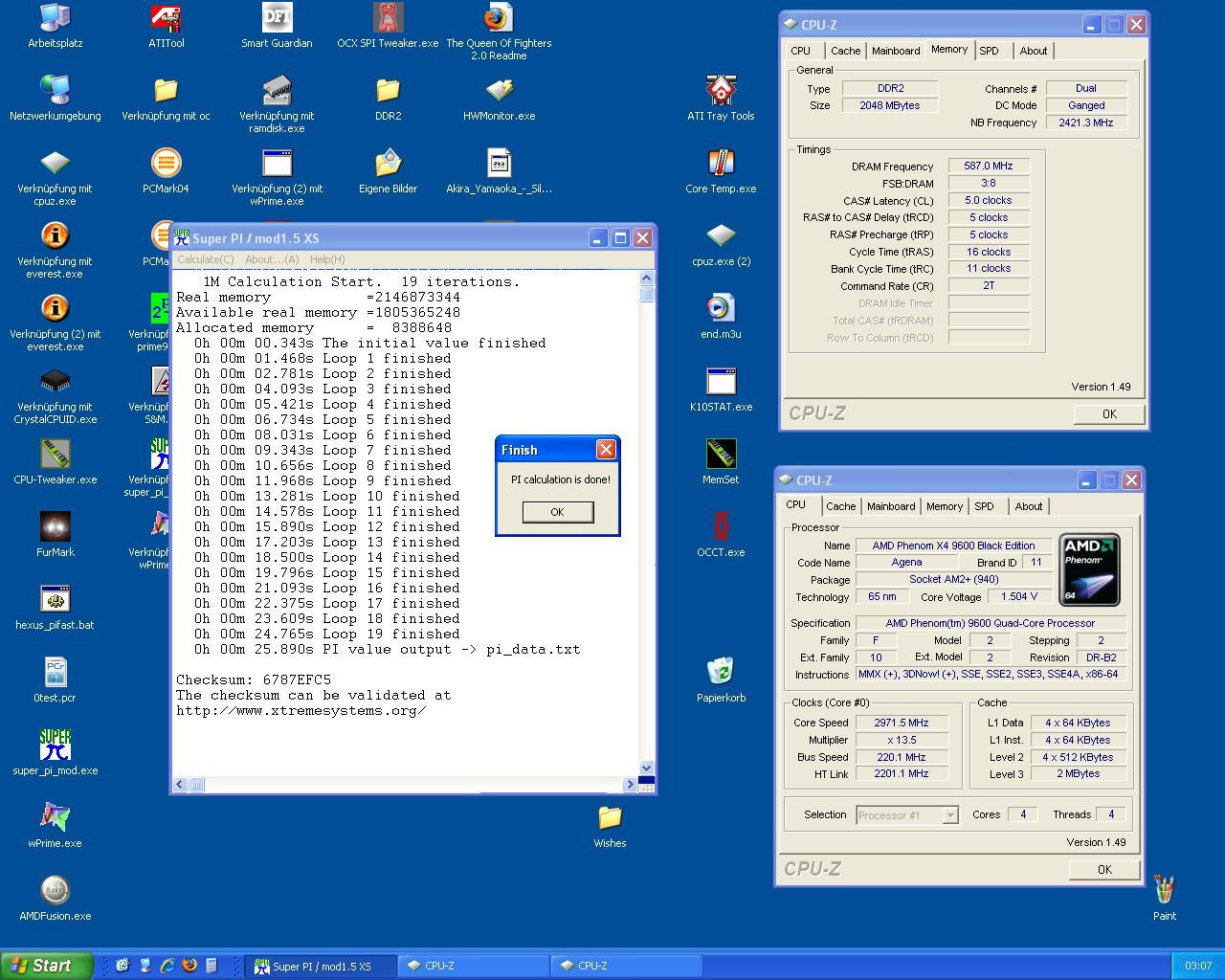Click Super PI horizontal scrollbar left arrow
1225x980 pixels.
pyautogui.click(x=180, y=785)
